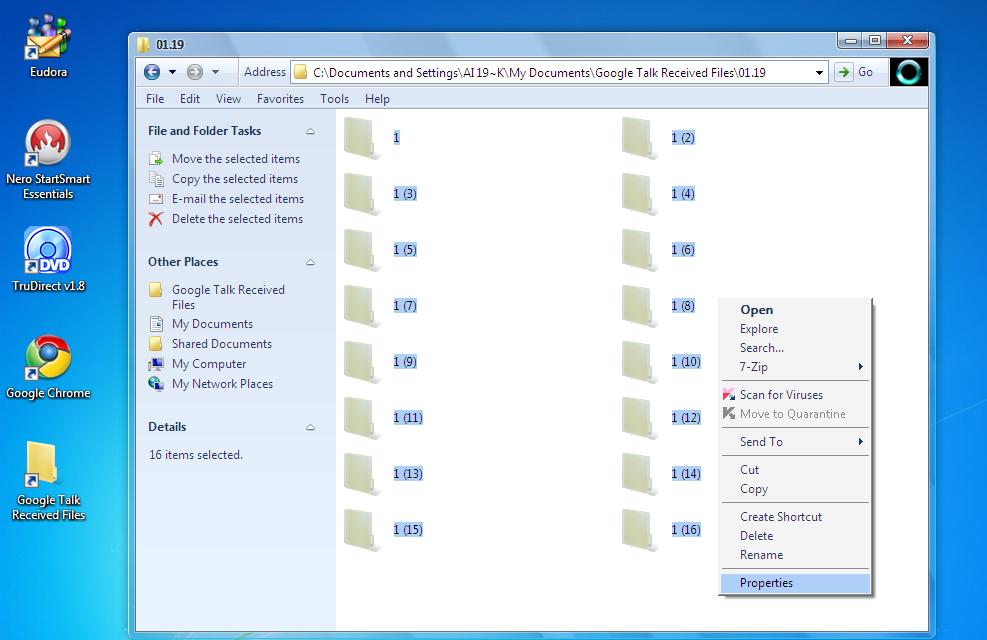This screenshot has width=987, height=640.
Task: Collapse the File and Folder Tasks section
Action: pyautogui.click(x=310, y=131)
